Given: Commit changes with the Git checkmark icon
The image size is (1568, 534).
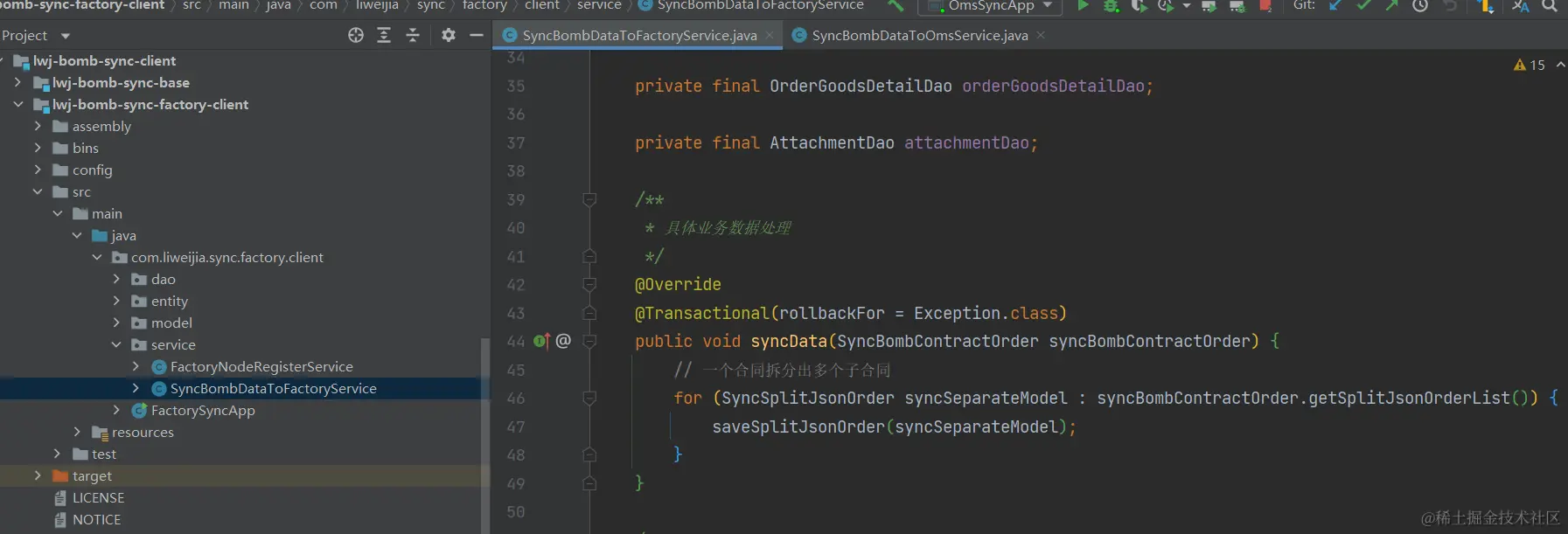Looking at the screenshot, I should (1363, 6).
